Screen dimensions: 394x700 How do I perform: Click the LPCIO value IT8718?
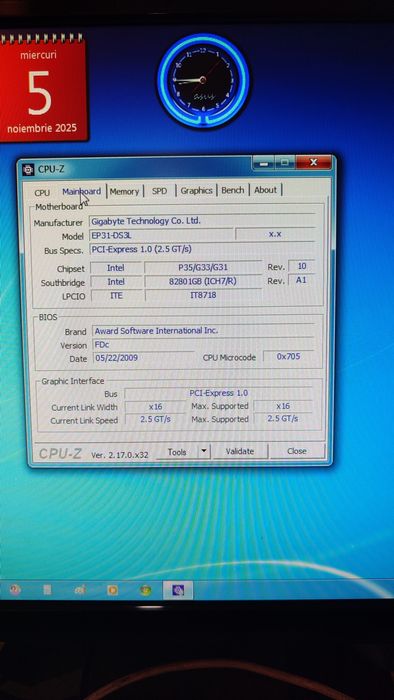203,295
